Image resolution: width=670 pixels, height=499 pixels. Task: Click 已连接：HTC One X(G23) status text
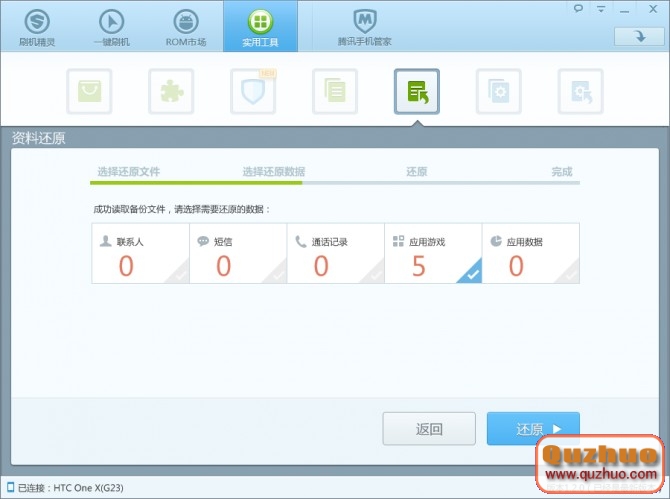tap(71, 487)
